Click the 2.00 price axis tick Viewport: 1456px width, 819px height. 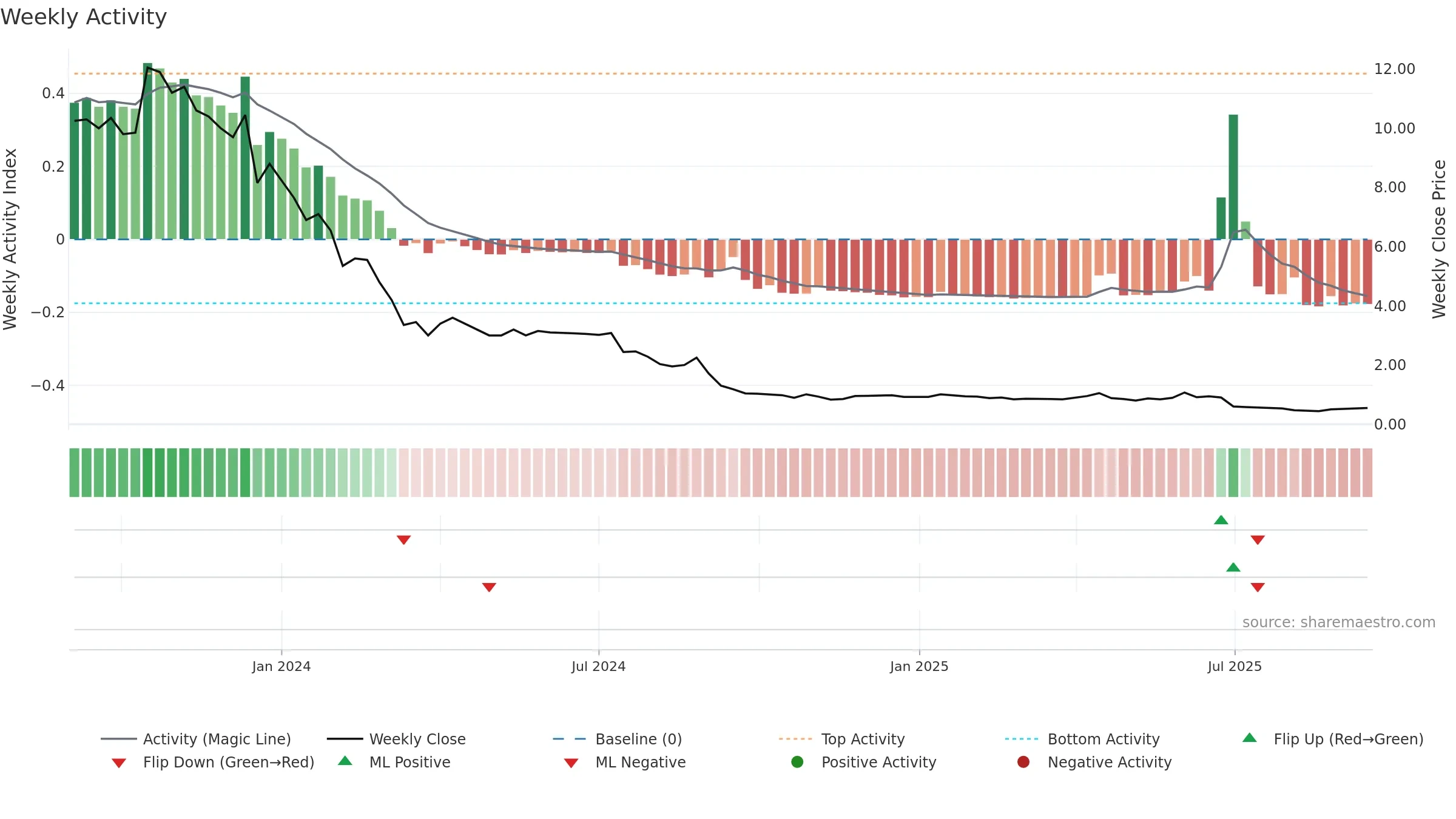1390,365
